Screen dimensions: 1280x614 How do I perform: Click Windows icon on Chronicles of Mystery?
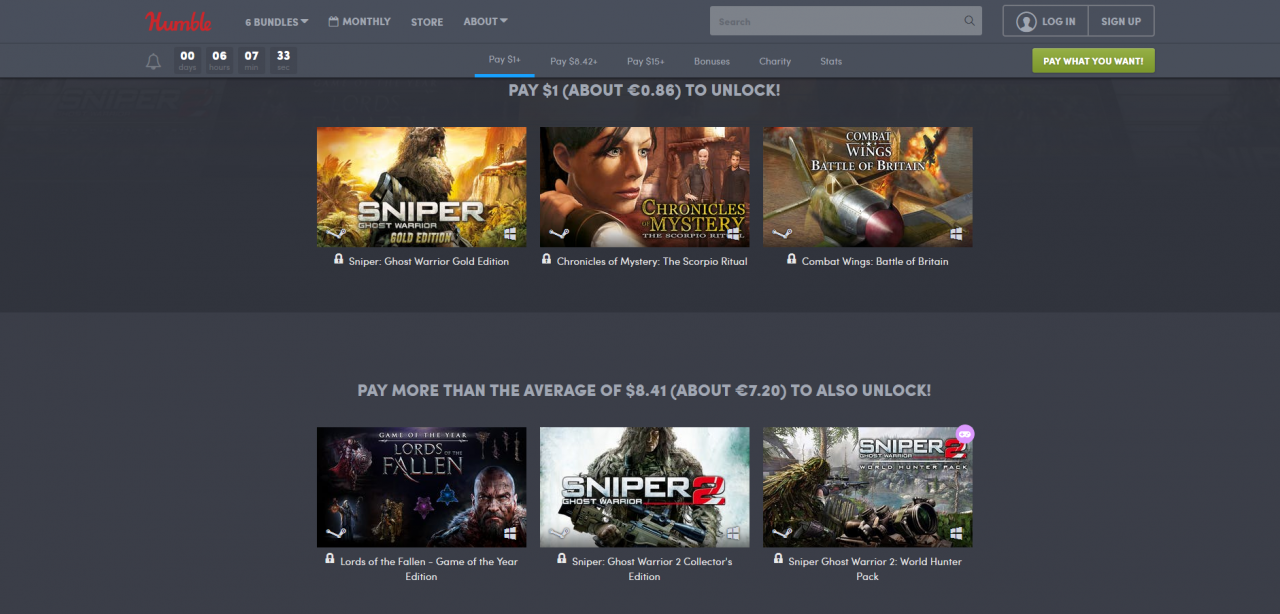(x=733, y=234)
